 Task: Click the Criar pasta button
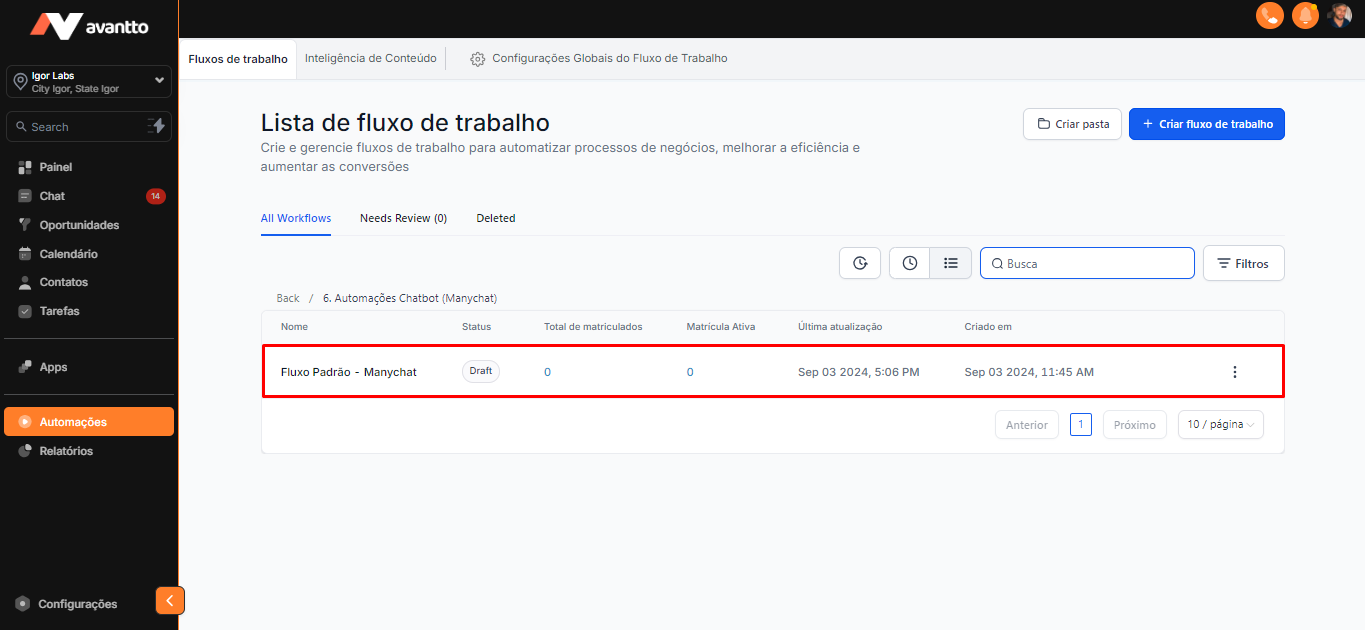click(1072, 124)
